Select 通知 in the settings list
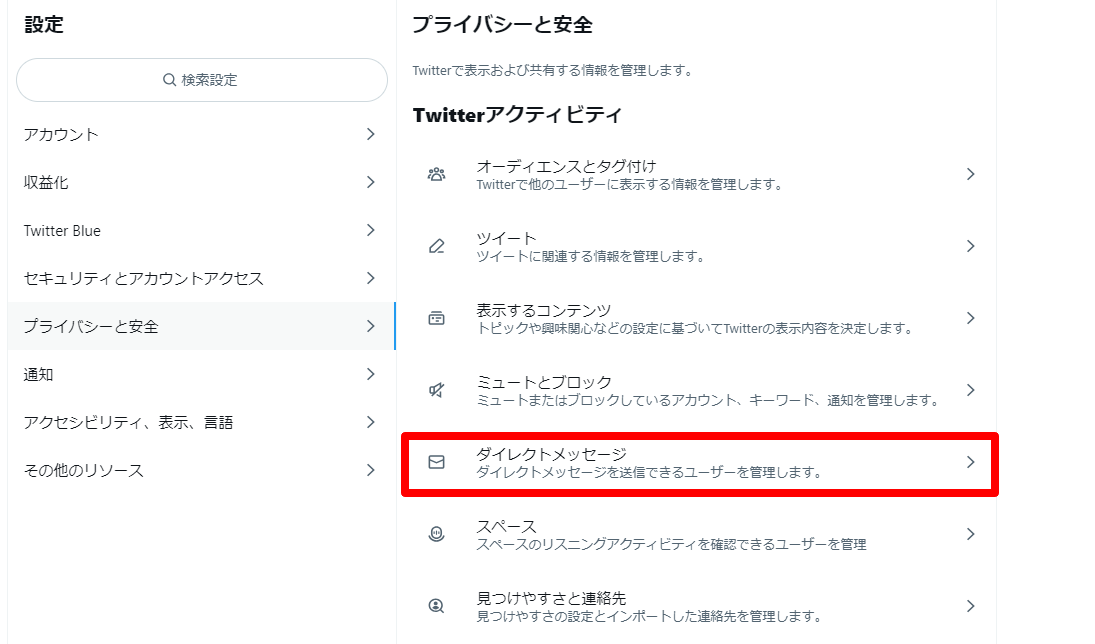Image resolution: width=1095 pixels, height=644 pixels. 39,374
